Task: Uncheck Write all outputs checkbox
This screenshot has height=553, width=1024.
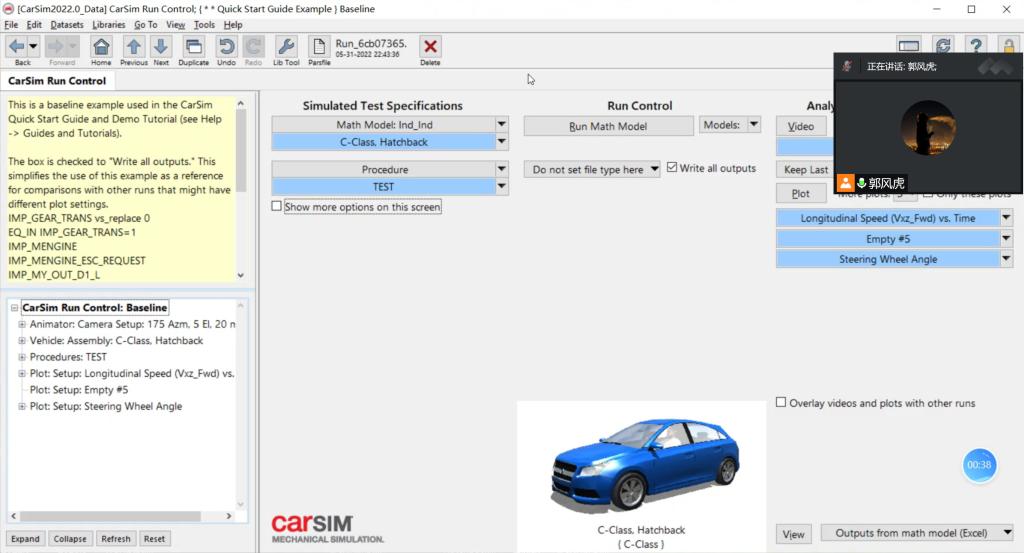Action: tap(672, 168)
